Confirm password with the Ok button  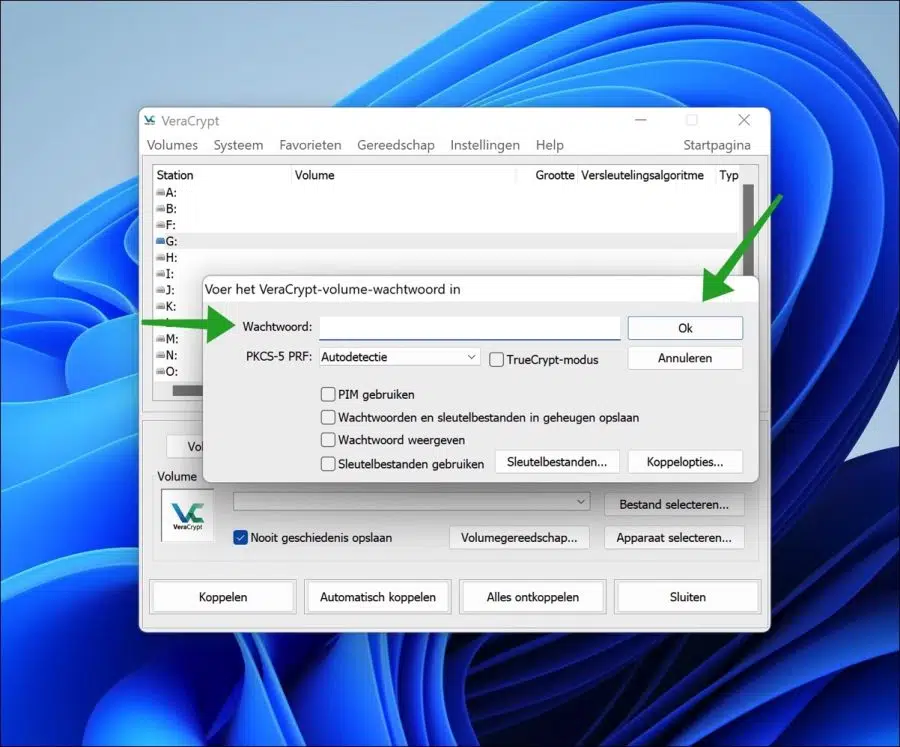coord(685,328)
